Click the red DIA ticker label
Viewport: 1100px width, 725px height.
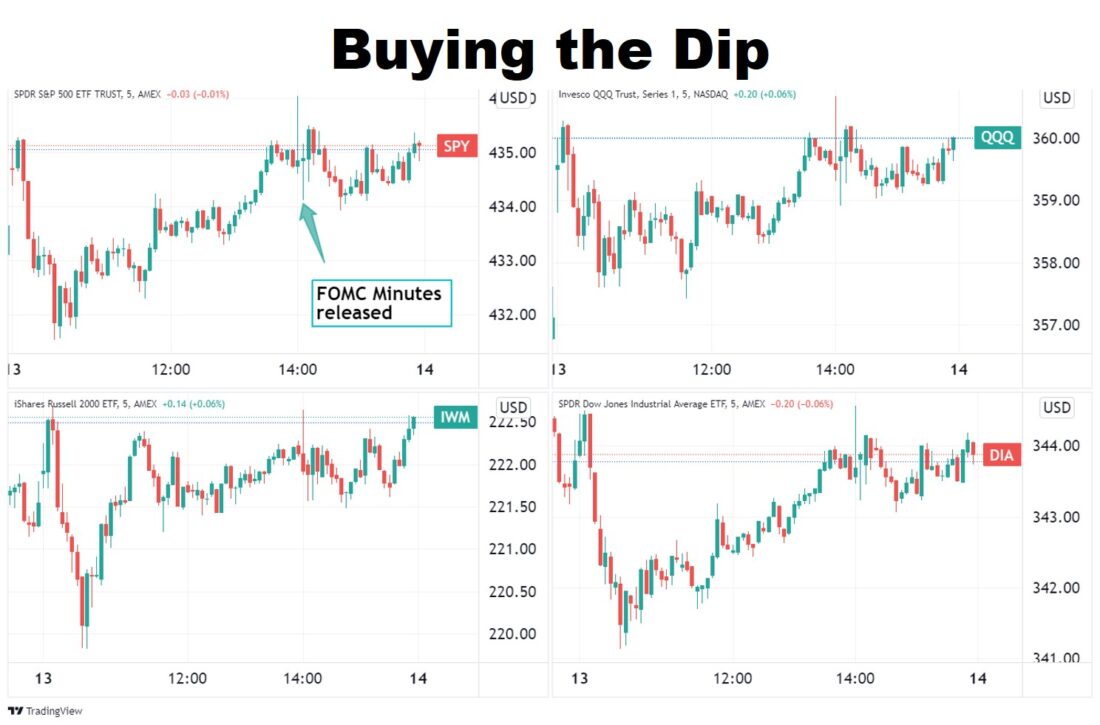[x=1002, y=455]
